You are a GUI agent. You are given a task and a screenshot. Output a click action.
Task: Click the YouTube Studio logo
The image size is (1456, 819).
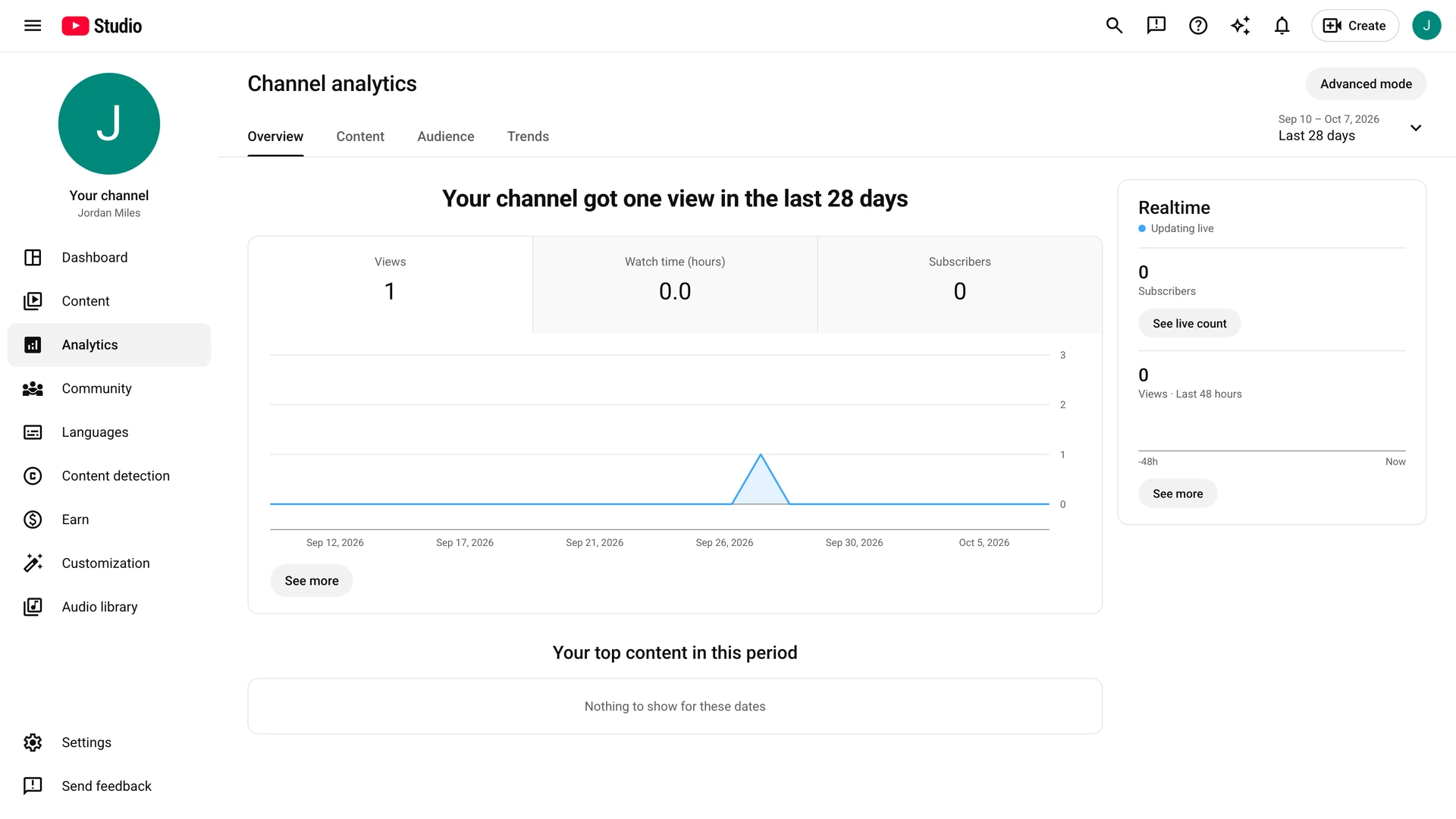coord(102,26)
